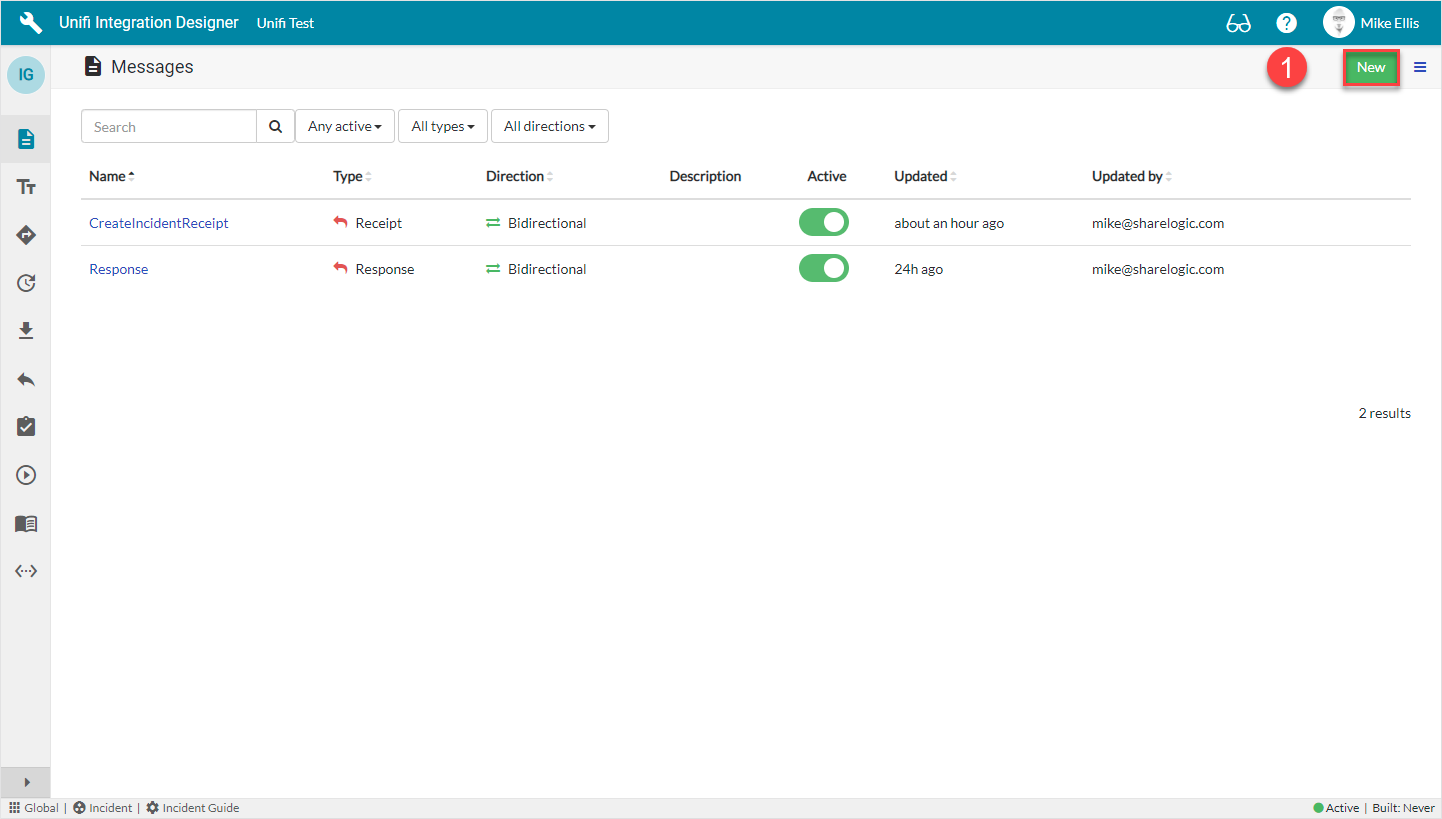Click the green New button
Image resolution: width=1442 pixels, height=819 pixels.
tap(1370, 67)
